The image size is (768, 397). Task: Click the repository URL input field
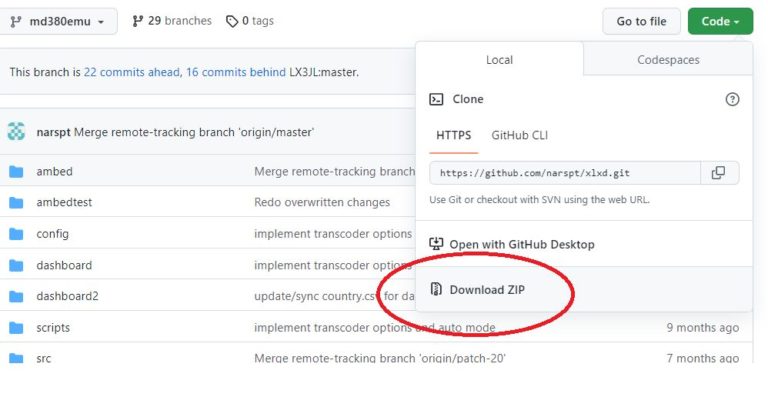[x=565, y=173]
